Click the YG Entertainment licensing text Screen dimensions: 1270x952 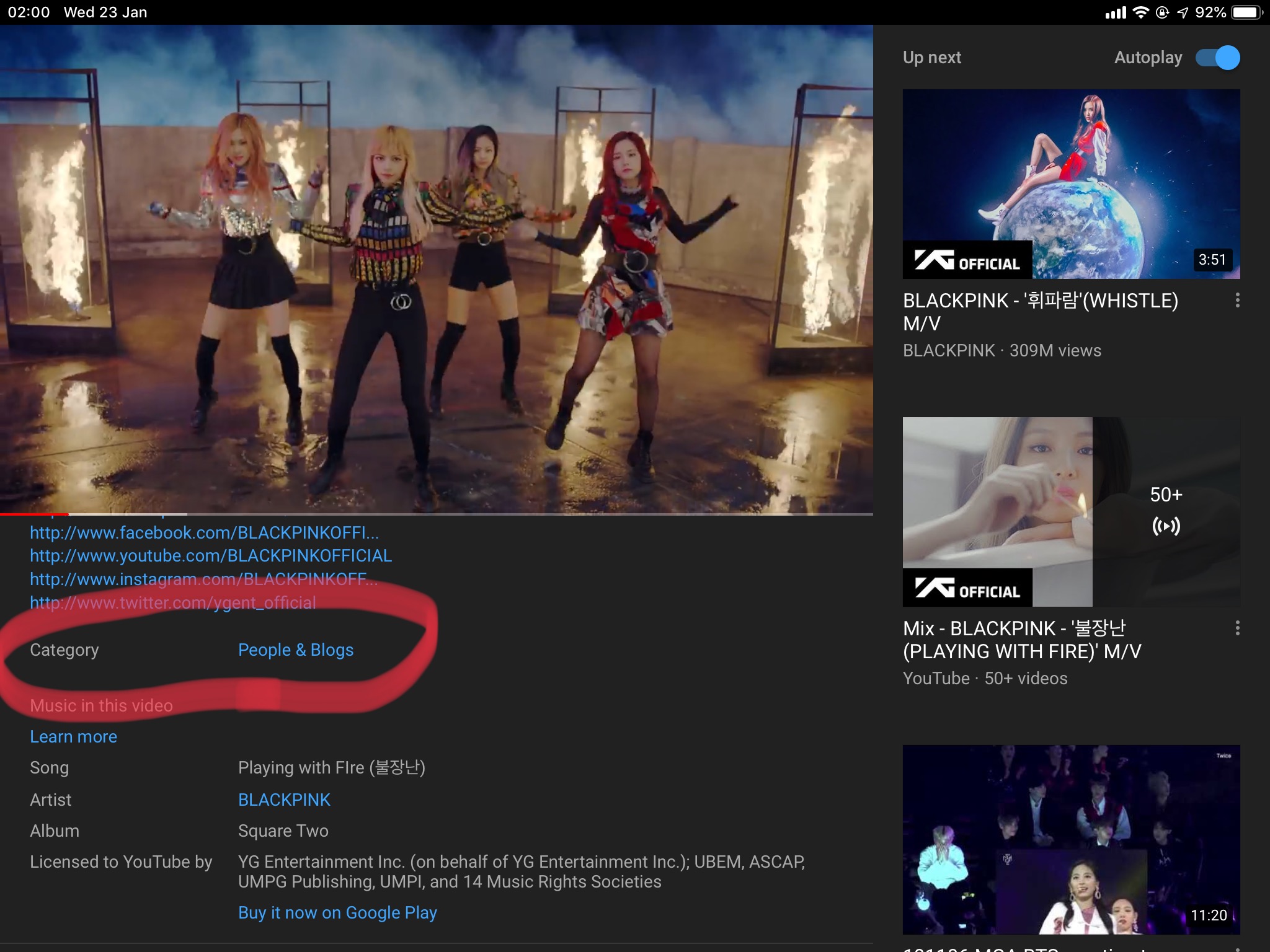[522, 872]
